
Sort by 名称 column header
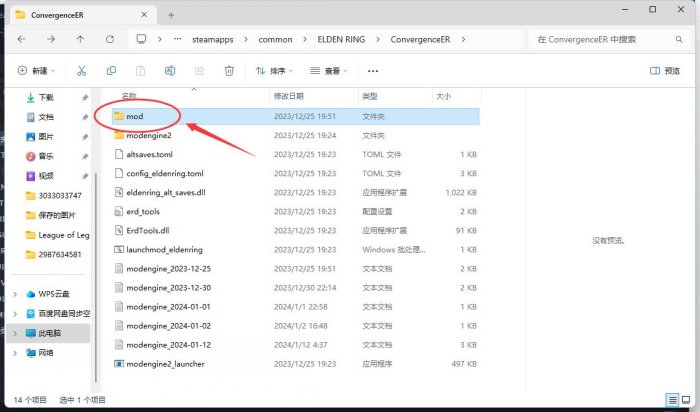pos(129,96)
